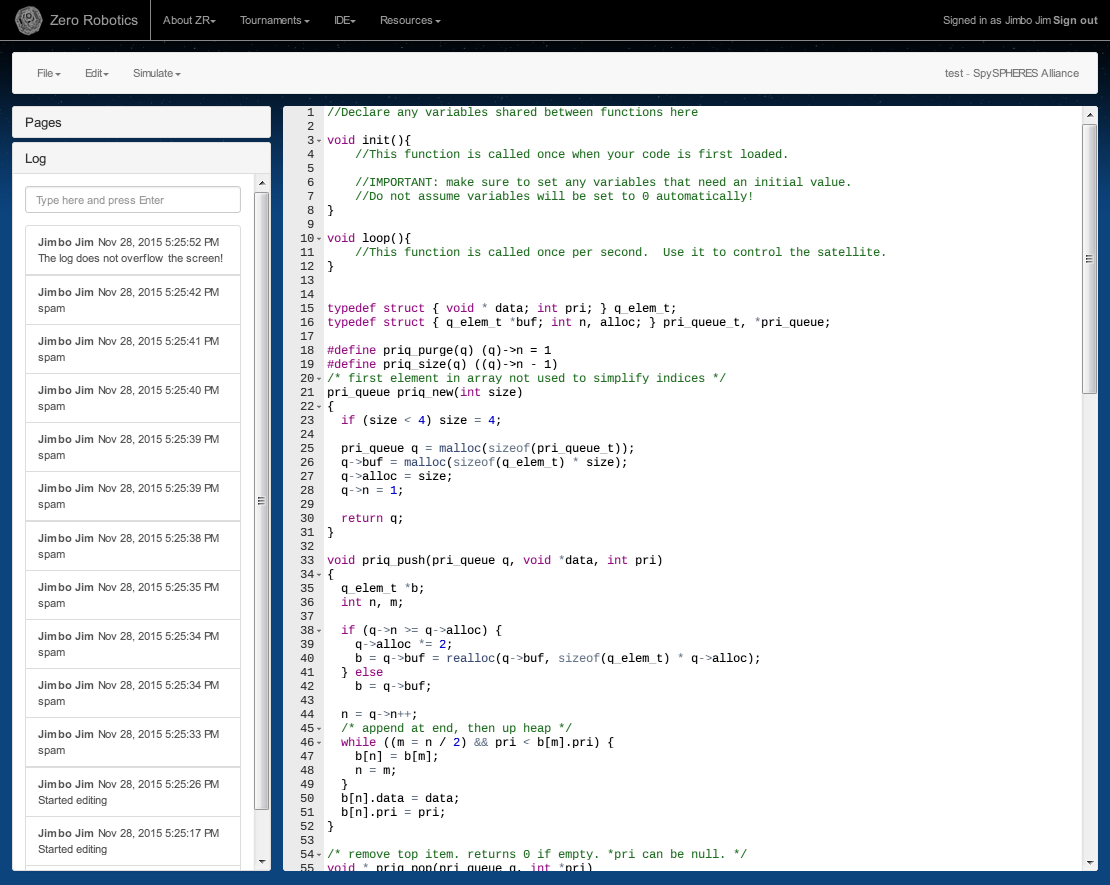Expand the Pages panel header

pyautogui.click(x=142, y=122)
